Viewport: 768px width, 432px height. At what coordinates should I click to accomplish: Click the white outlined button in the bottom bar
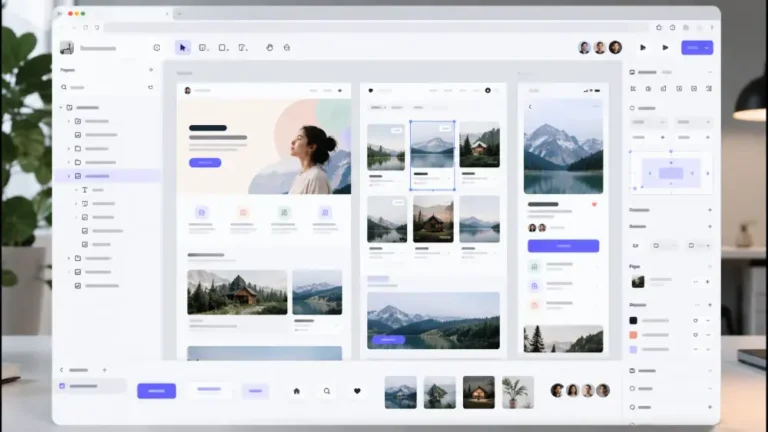point(209,390)
